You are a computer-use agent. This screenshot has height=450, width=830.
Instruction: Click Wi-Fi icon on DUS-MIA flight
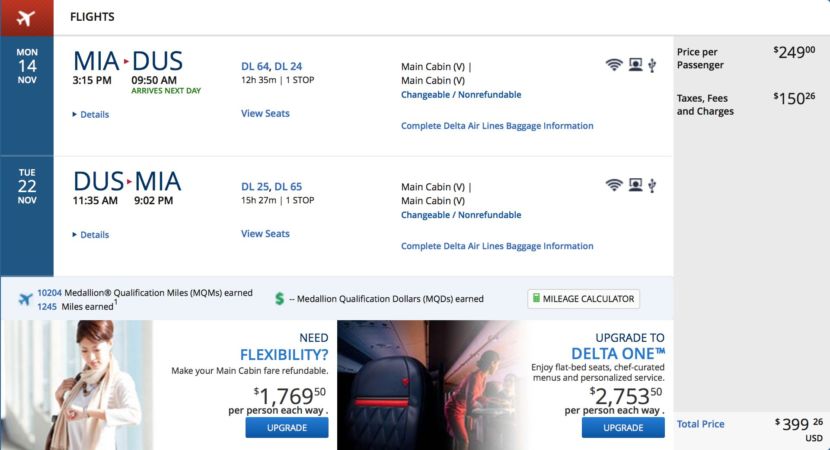coord(614,186)
